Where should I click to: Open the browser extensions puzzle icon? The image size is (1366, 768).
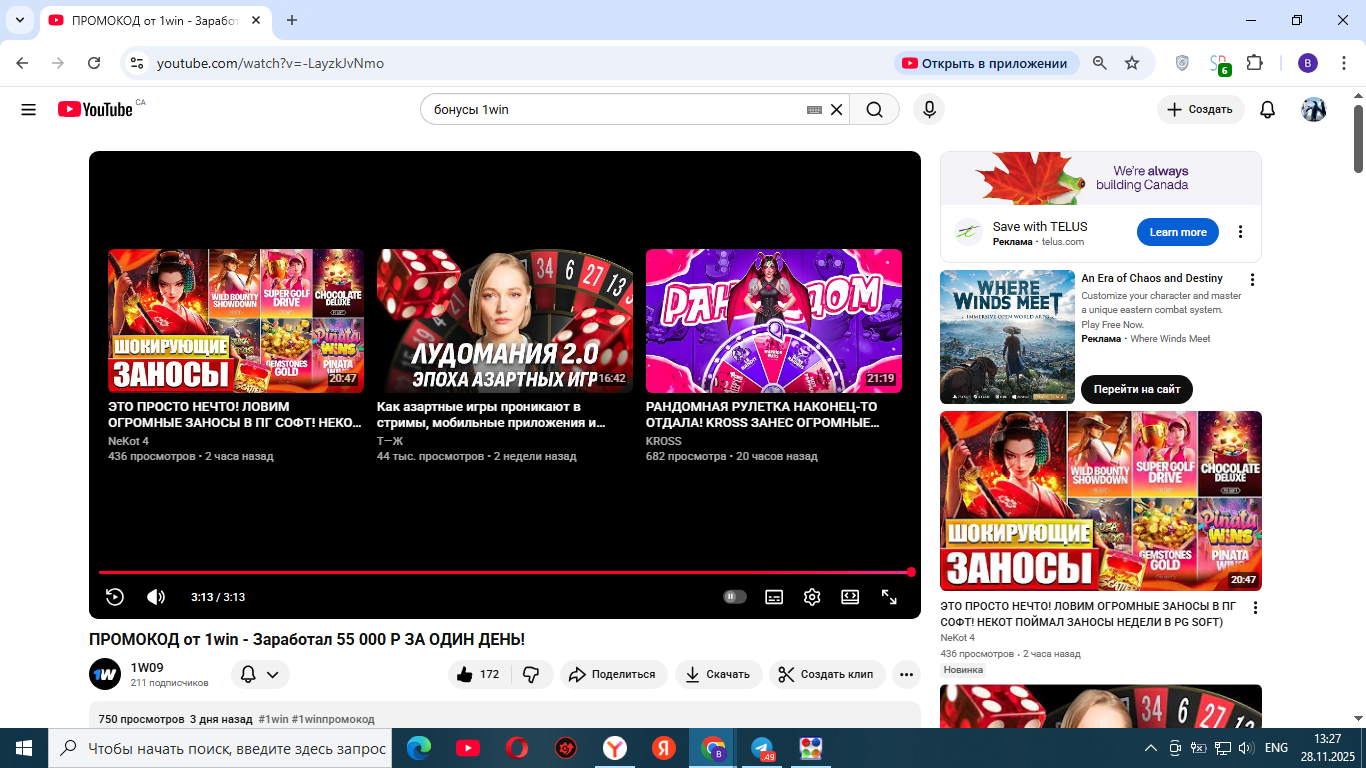pyautogui.click(x=1254, y=63)
